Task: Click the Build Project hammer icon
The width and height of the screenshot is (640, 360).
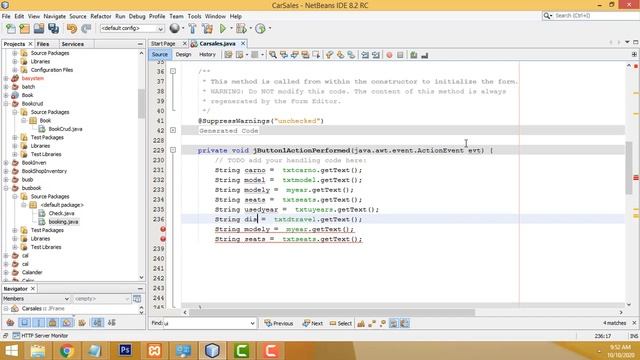Action: (192, 29)
